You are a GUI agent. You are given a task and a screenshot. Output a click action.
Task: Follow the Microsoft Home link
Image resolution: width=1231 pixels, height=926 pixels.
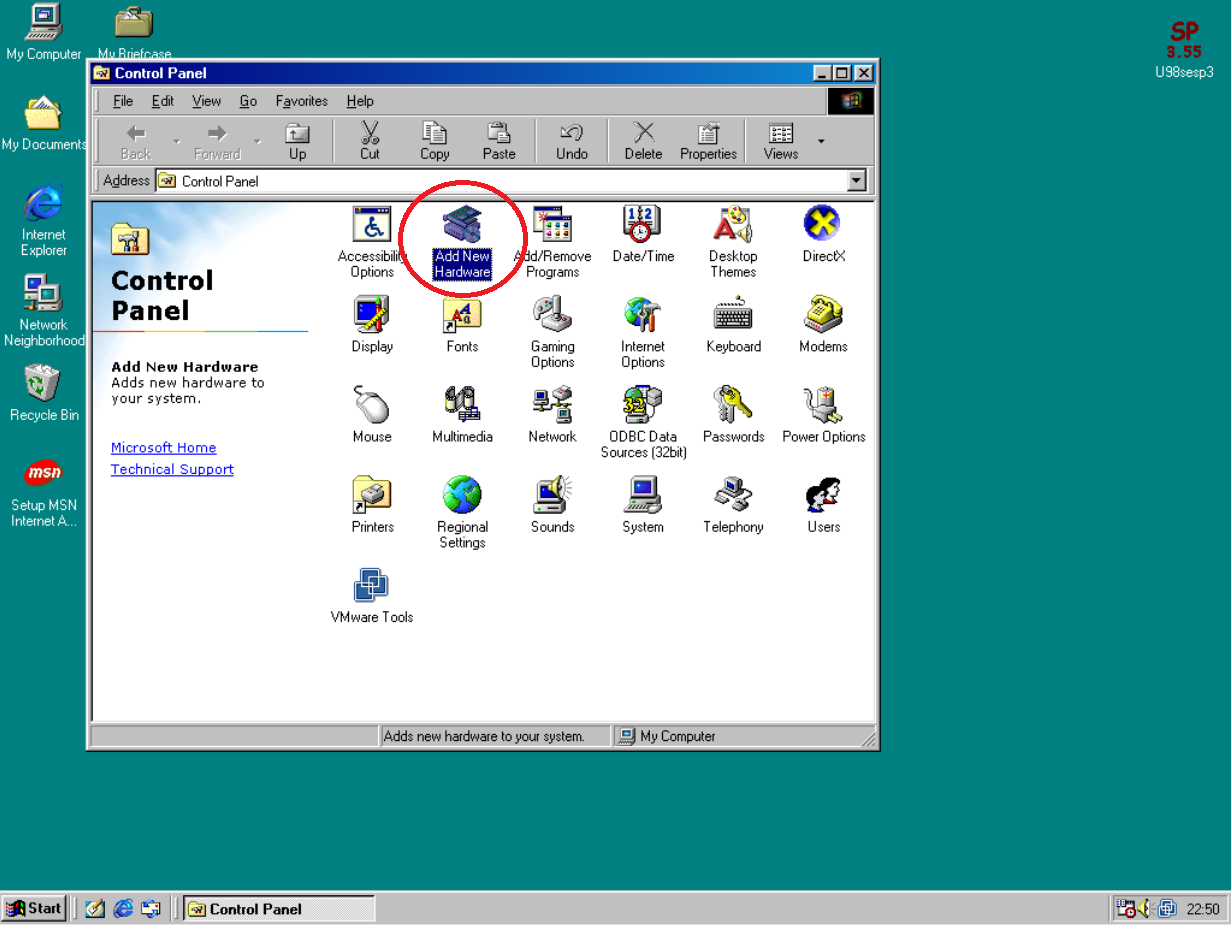pos(163,448)
